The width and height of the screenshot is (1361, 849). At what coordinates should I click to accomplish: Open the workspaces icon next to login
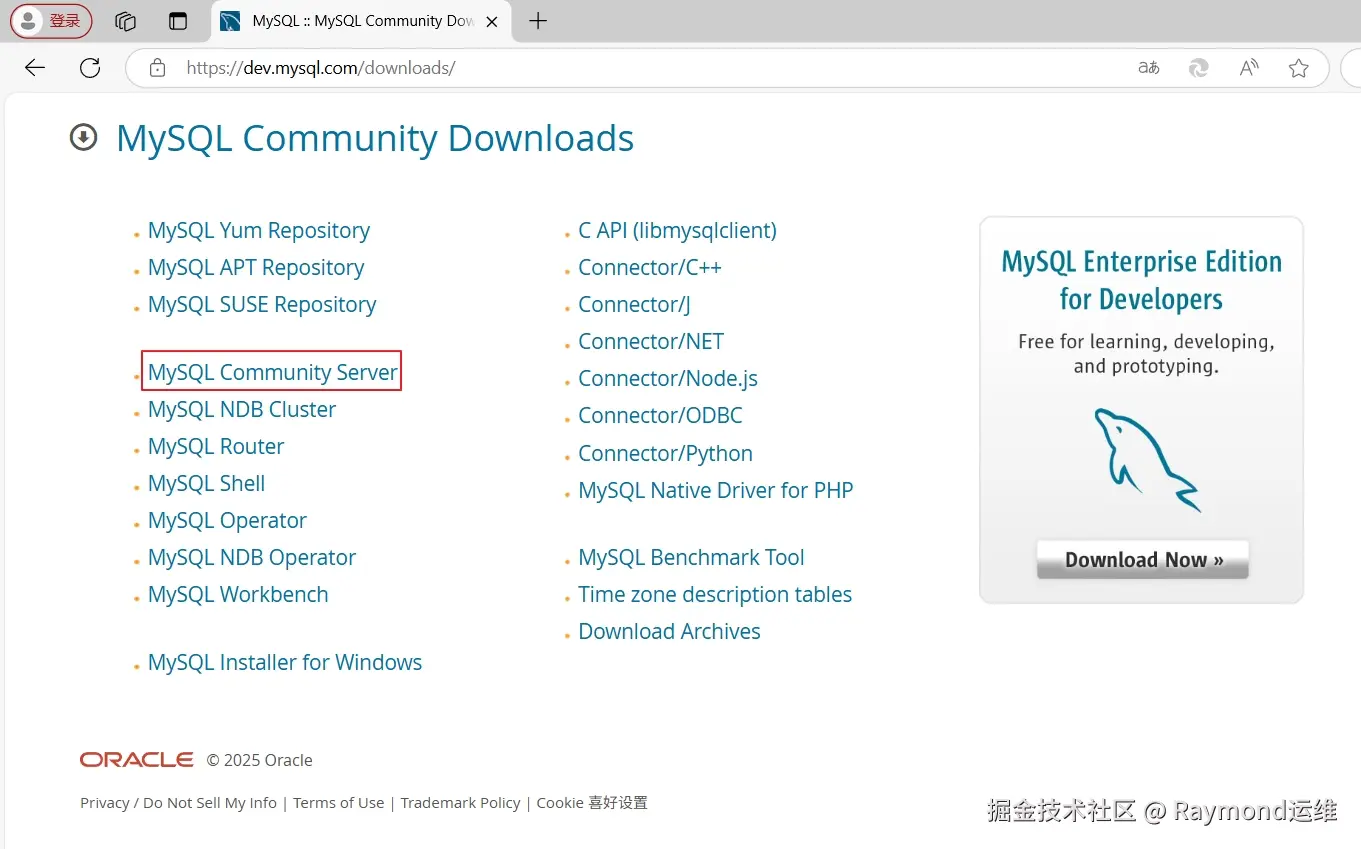[125, 21]
